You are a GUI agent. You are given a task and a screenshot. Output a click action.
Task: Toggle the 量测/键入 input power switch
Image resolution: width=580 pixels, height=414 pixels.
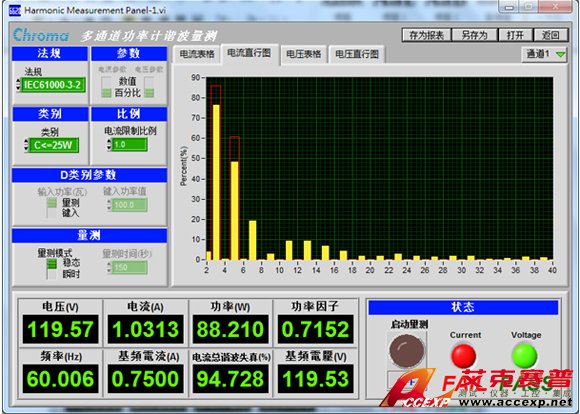[x=51, y=207]
